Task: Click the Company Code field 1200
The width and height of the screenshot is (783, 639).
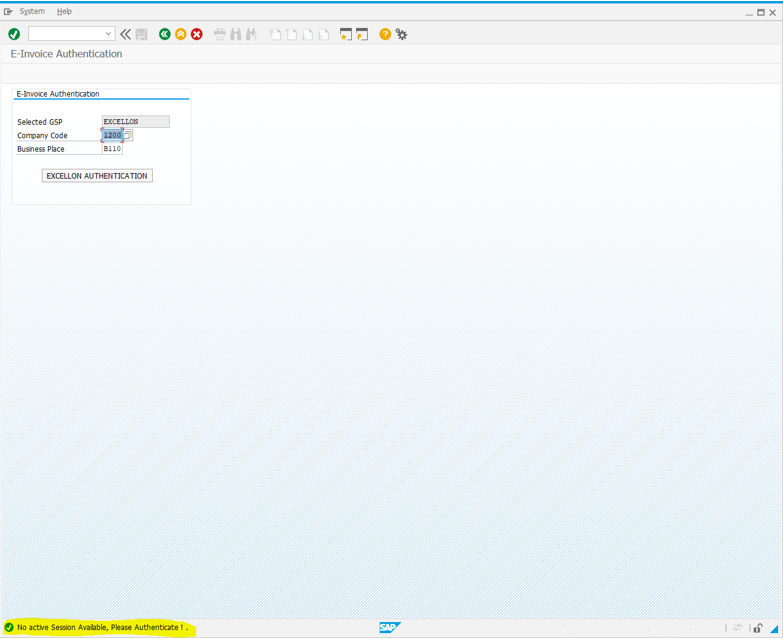Action: 112,135
